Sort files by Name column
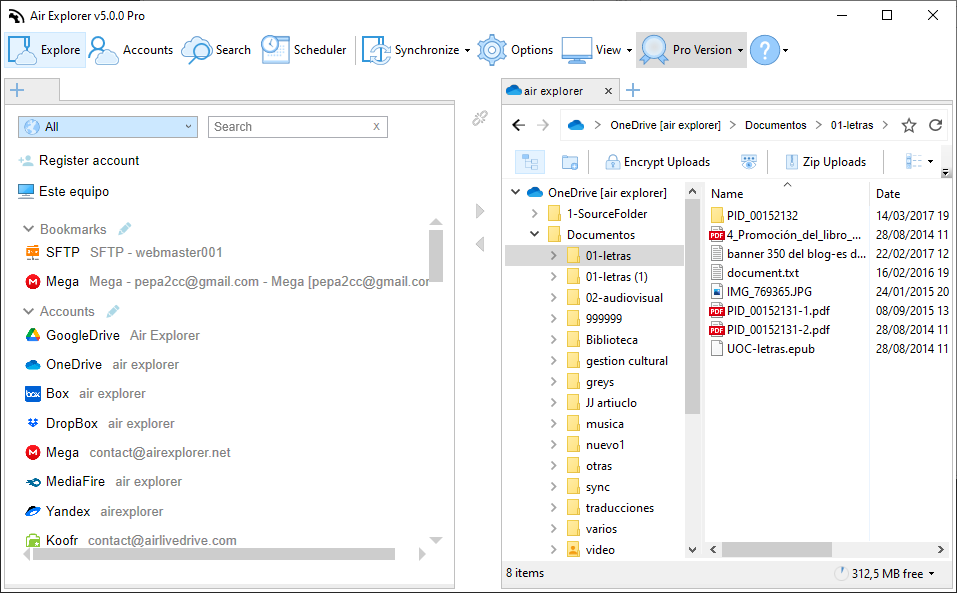Screen dimensions: 957x593 click(x=727, y=194)
